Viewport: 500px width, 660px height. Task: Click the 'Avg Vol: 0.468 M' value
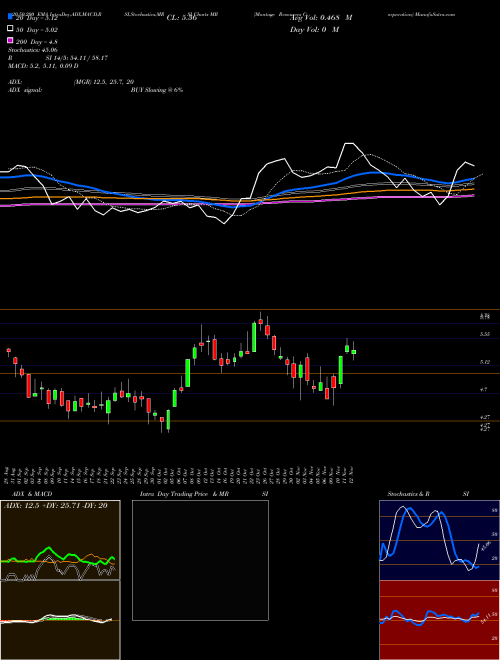[321, 18]
